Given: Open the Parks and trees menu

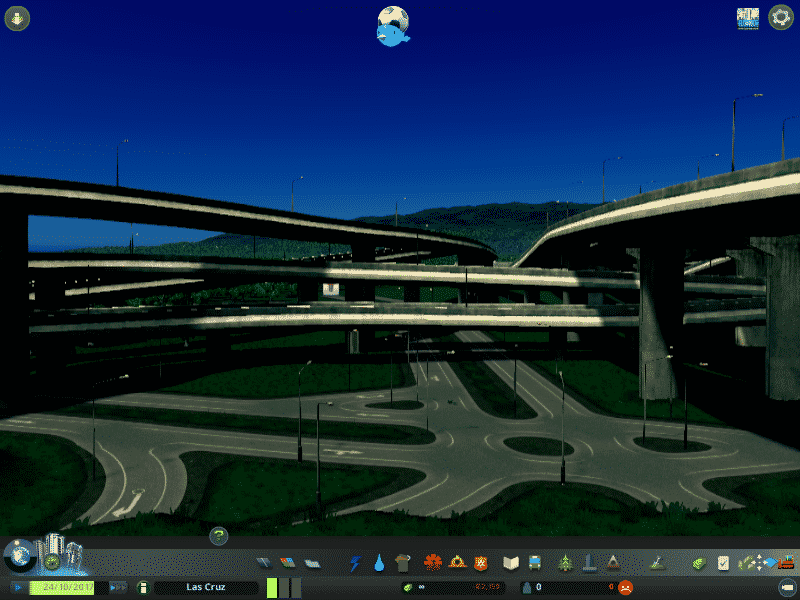Looking at the screenshot, I should [565, 564].
